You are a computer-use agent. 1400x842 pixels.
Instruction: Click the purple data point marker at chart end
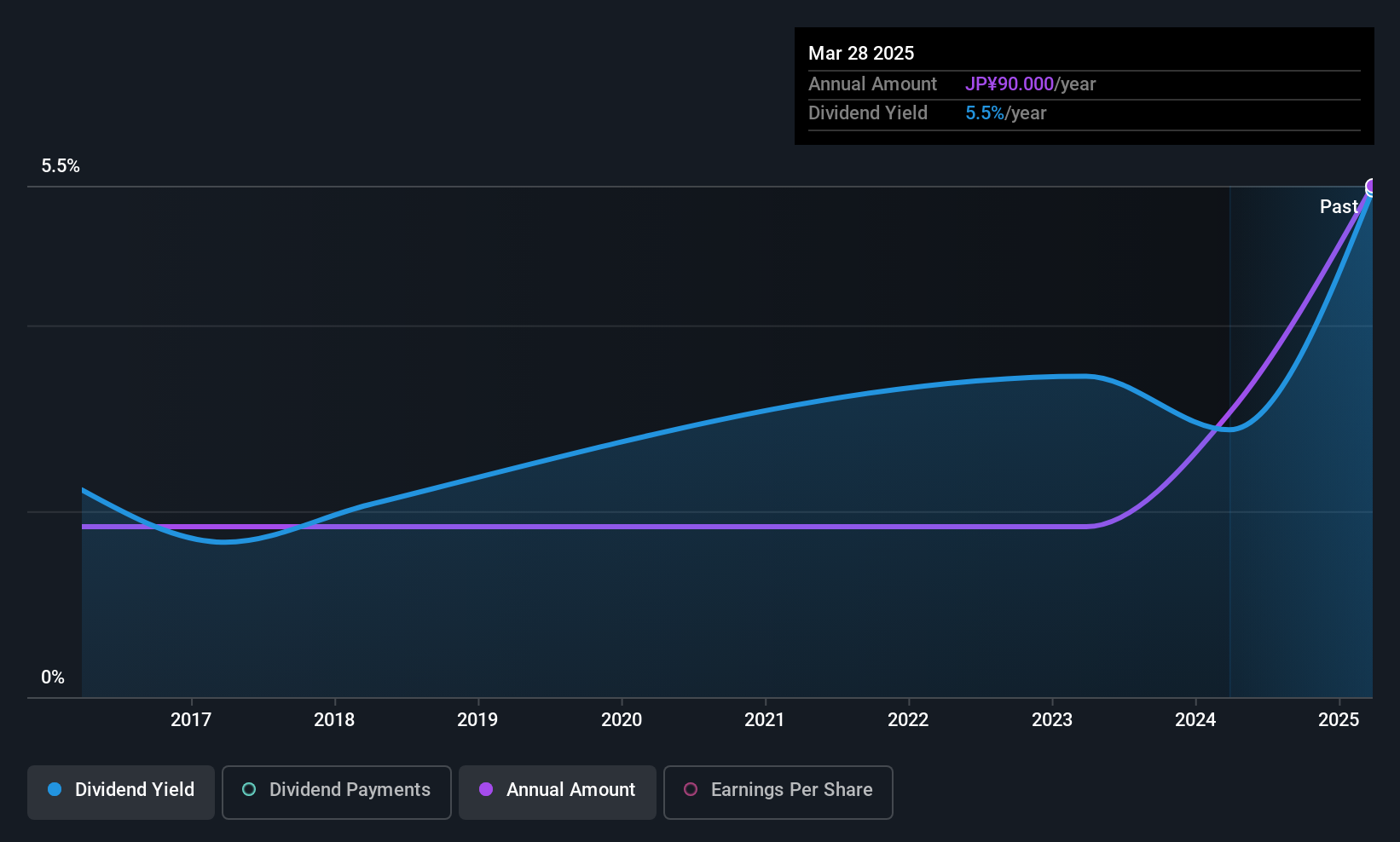pos(1372,187)
